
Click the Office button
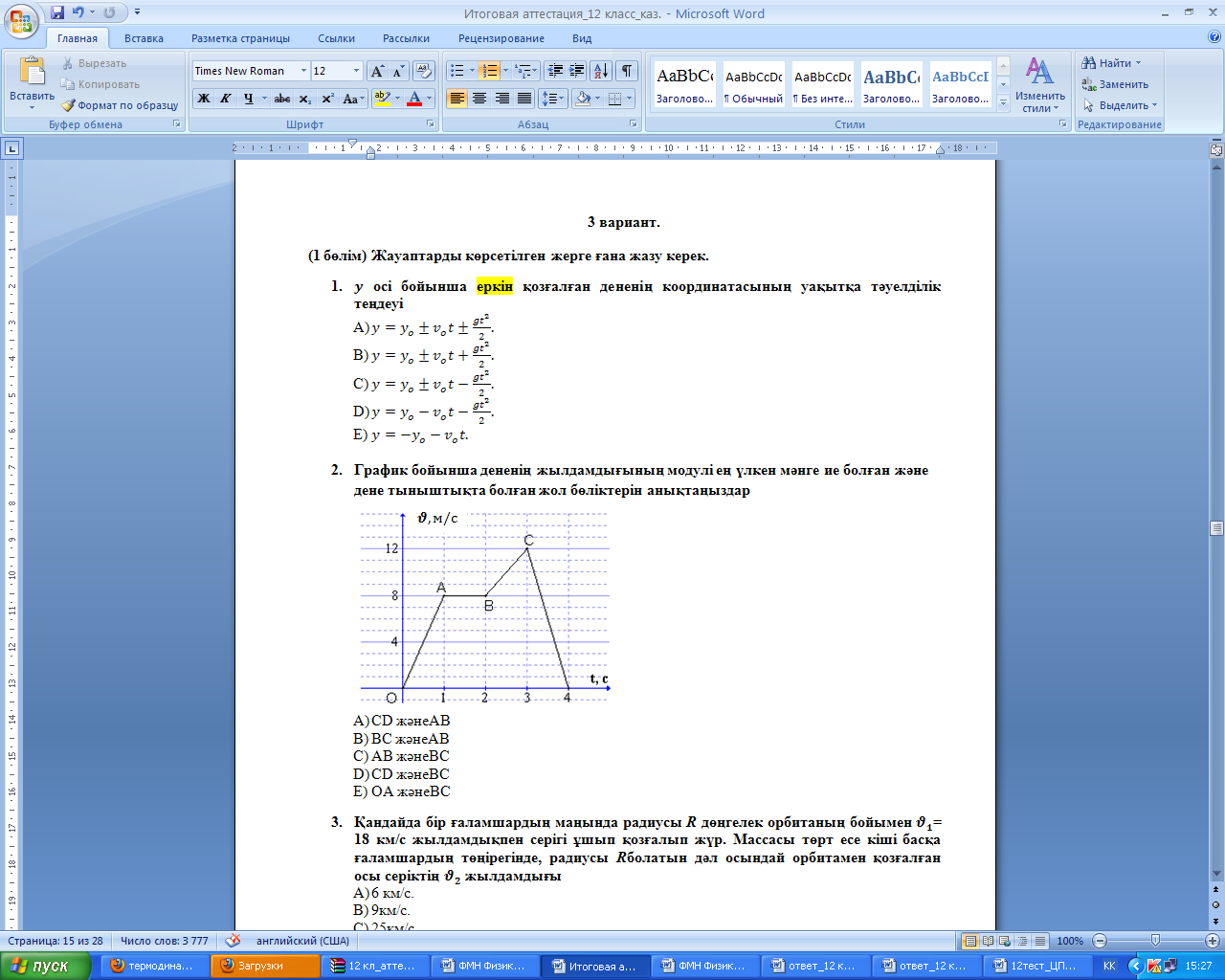21,19
